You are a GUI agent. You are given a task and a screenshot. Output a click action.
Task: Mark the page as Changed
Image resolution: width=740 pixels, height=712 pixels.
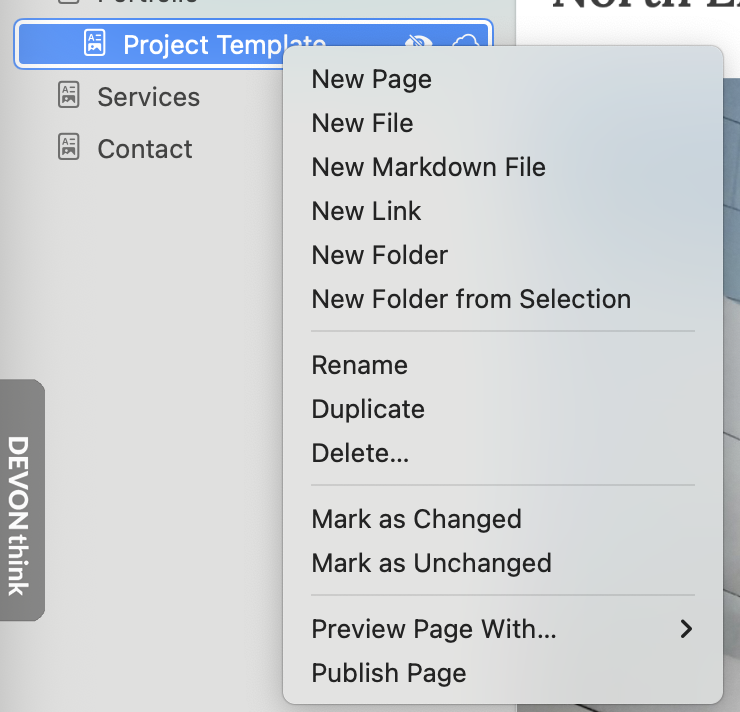click(416, 519)
